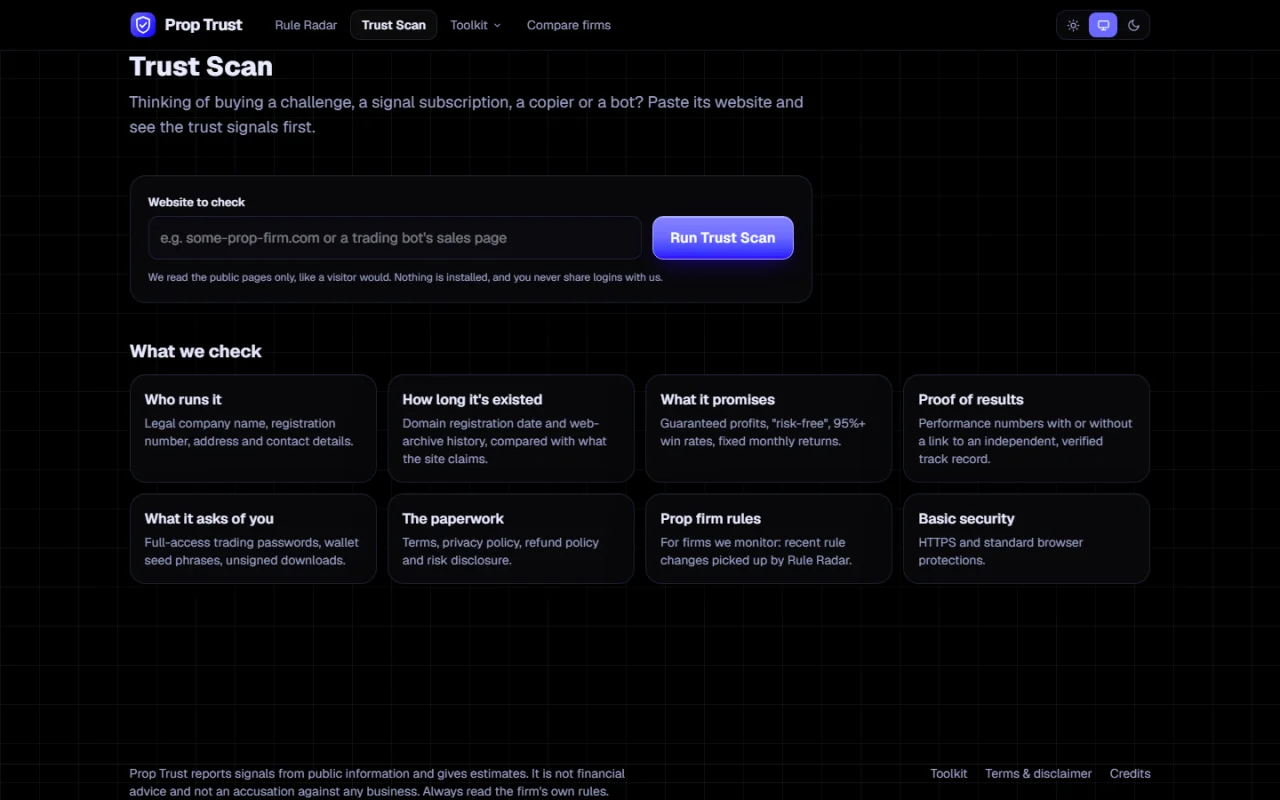The height and width of the screenshot is (800, 1280).
Task: Click the "Proof of results" card heading
Action: 971,399
